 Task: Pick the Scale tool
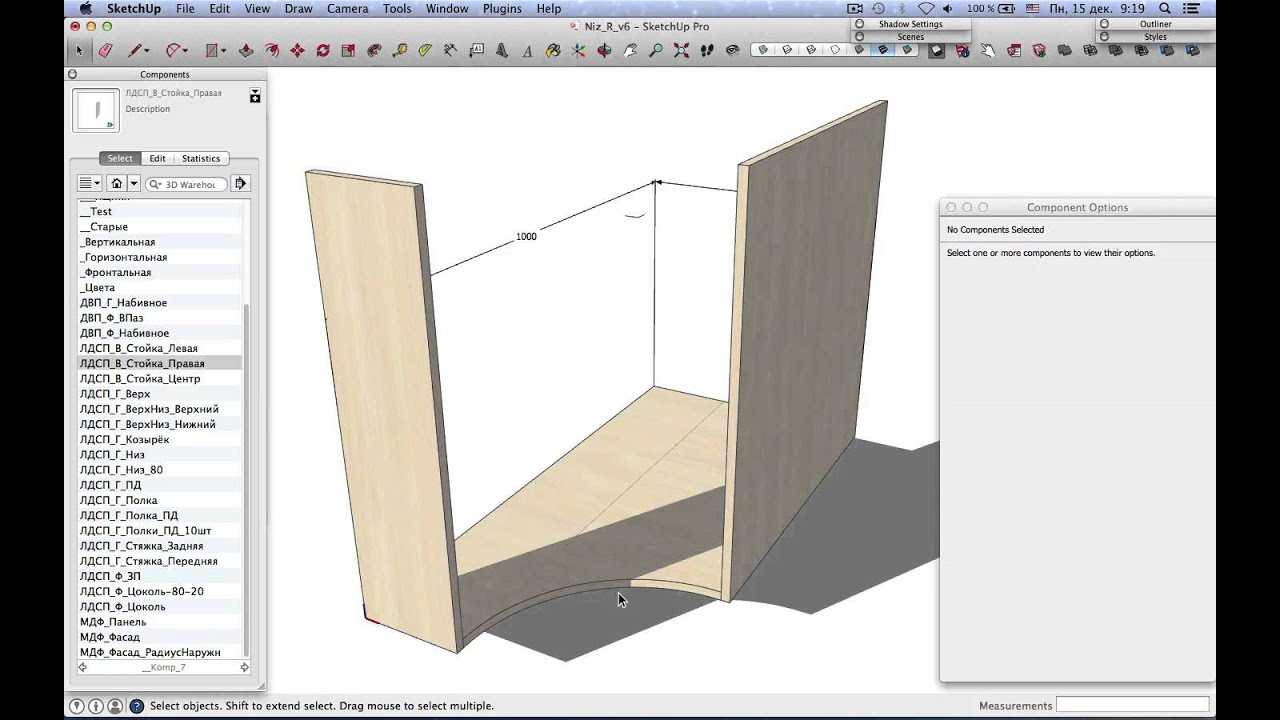point(348,50)
